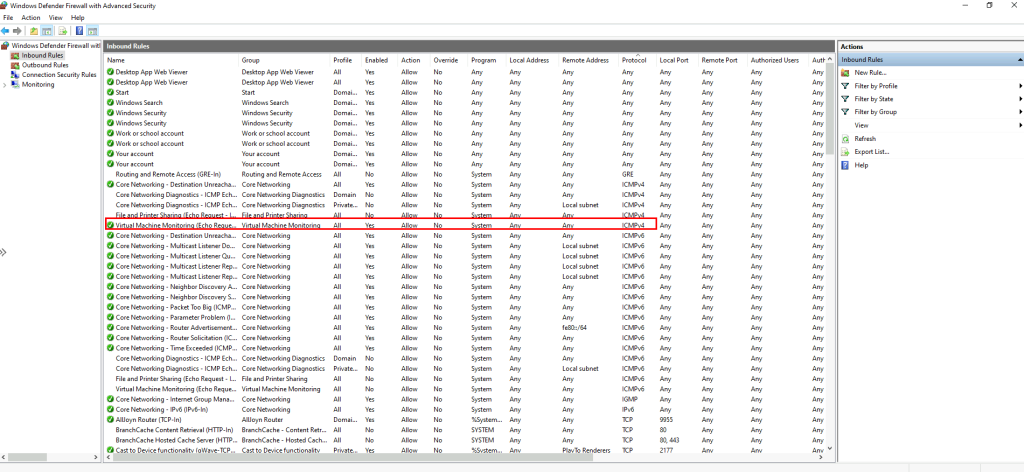The height and width of the screenshot is (472, 1024).
Task: Click the rule list's vertical scrollbar down arrow
Action: (830, 448)
